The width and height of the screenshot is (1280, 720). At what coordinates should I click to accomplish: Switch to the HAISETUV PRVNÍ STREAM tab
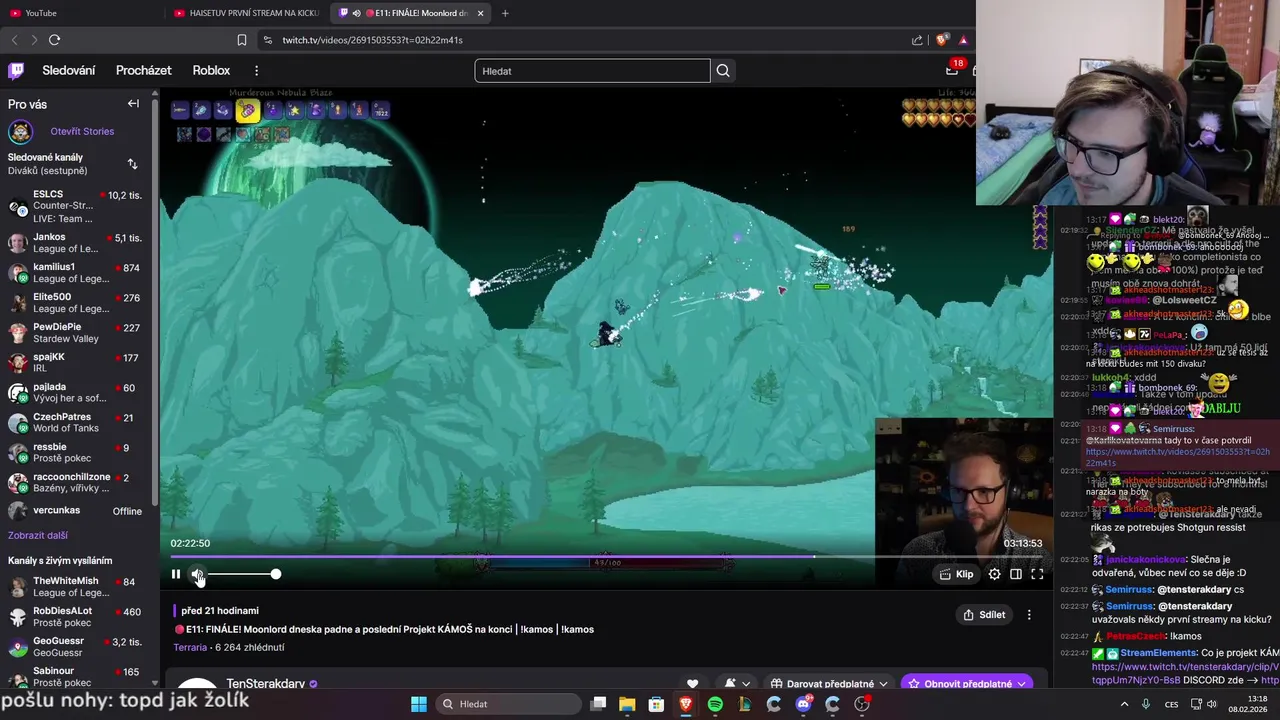click(246, 13)
